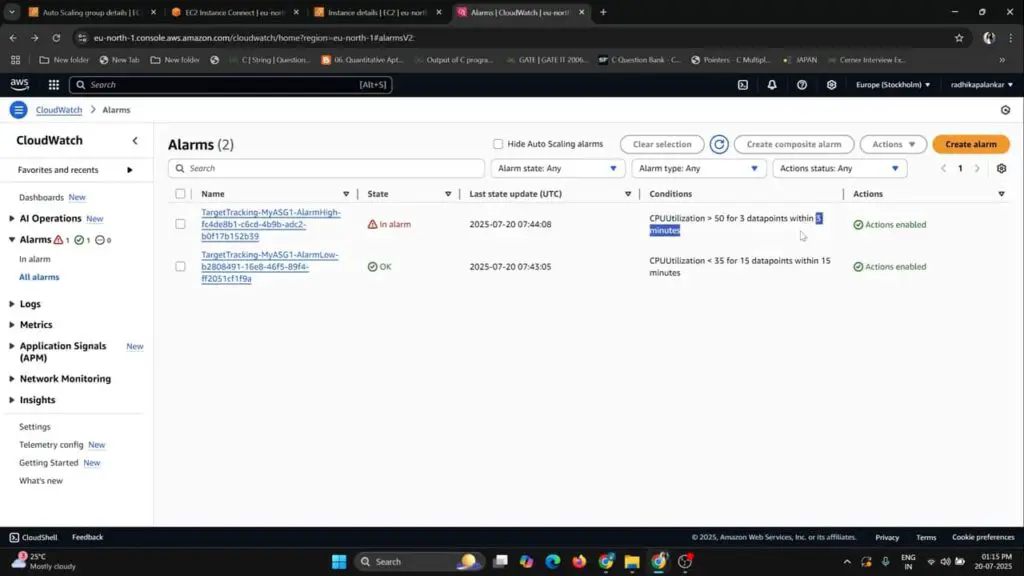The width and height of the screenshot is (1024, 576).
Task: Open Dashboards in sidebar
Action: coord(41,197)
